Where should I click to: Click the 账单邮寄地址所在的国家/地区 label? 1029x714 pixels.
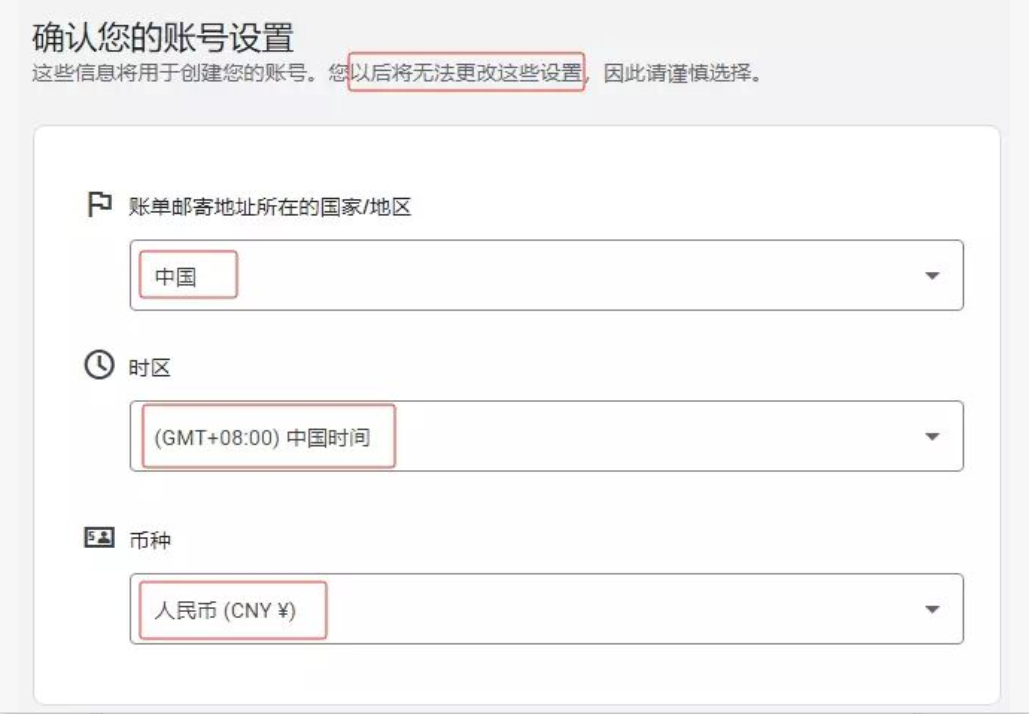pyautogui.click(x=270, y=207)
